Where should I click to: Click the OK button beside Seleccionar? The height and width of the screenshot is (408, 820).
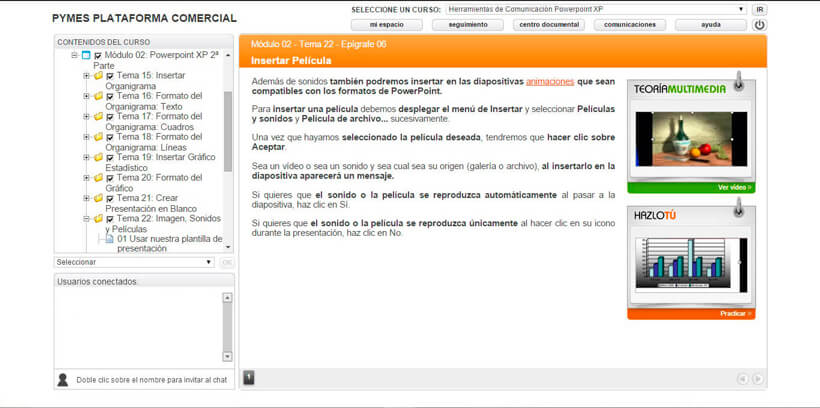tap(227, 262)
